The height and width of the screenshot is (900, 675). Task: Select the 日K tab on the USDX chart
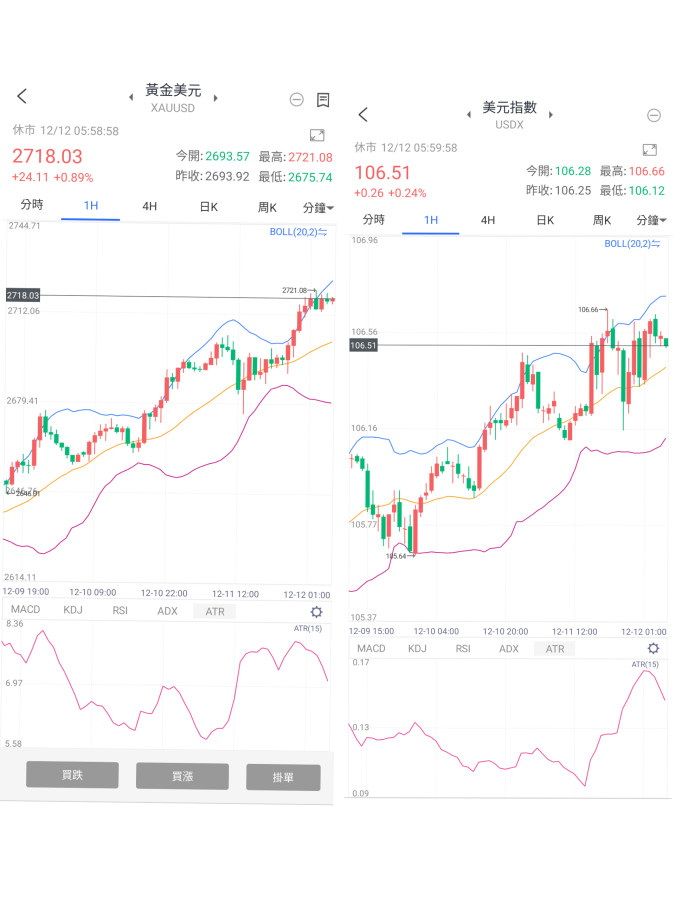point(544,220)
